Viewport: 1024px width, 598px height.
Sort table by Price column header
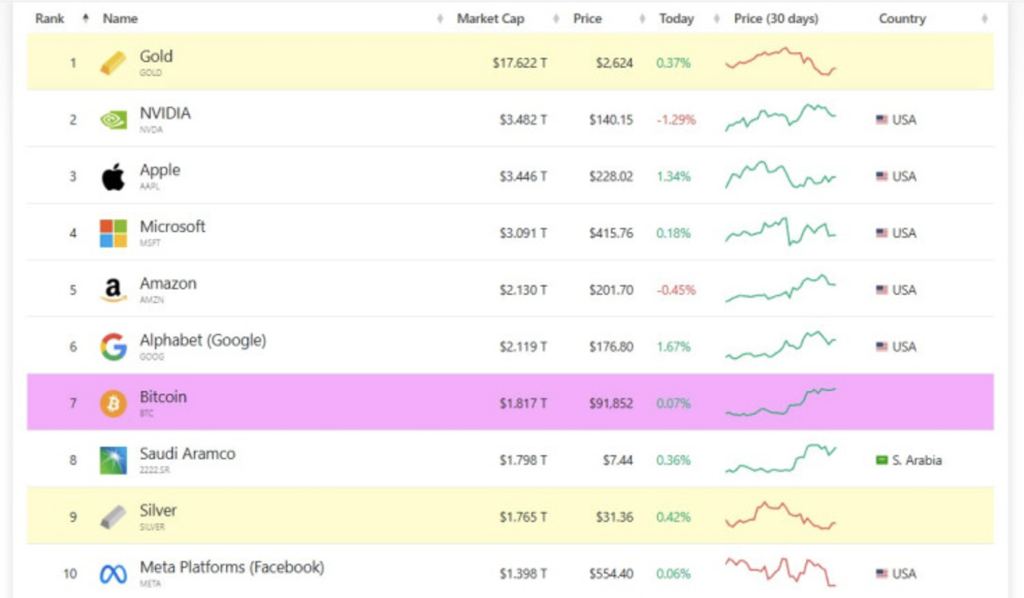[x=587, y=18]
